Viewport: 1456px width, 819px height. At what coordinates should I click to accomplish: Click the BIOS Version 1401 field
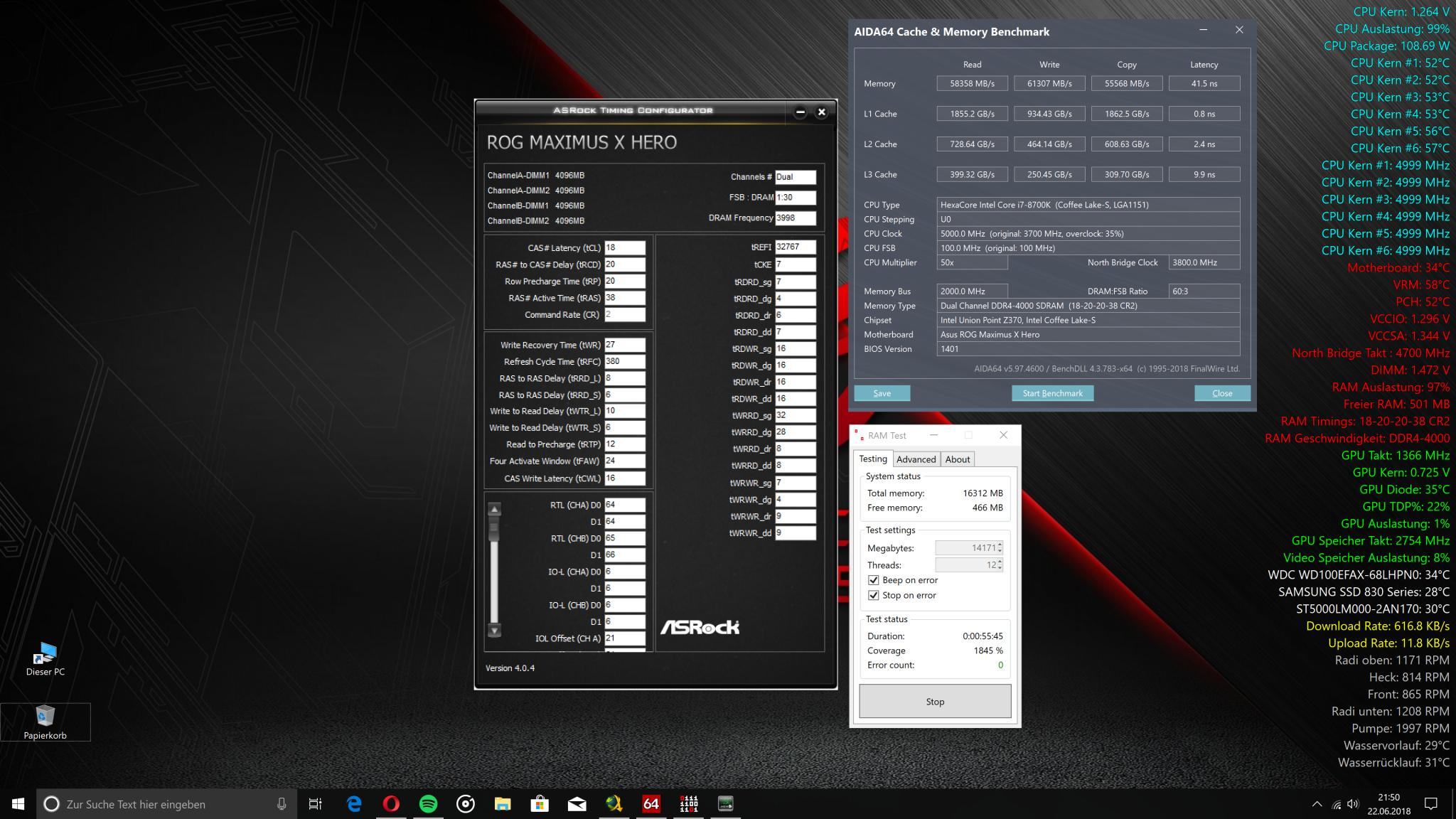[1088, 349]
